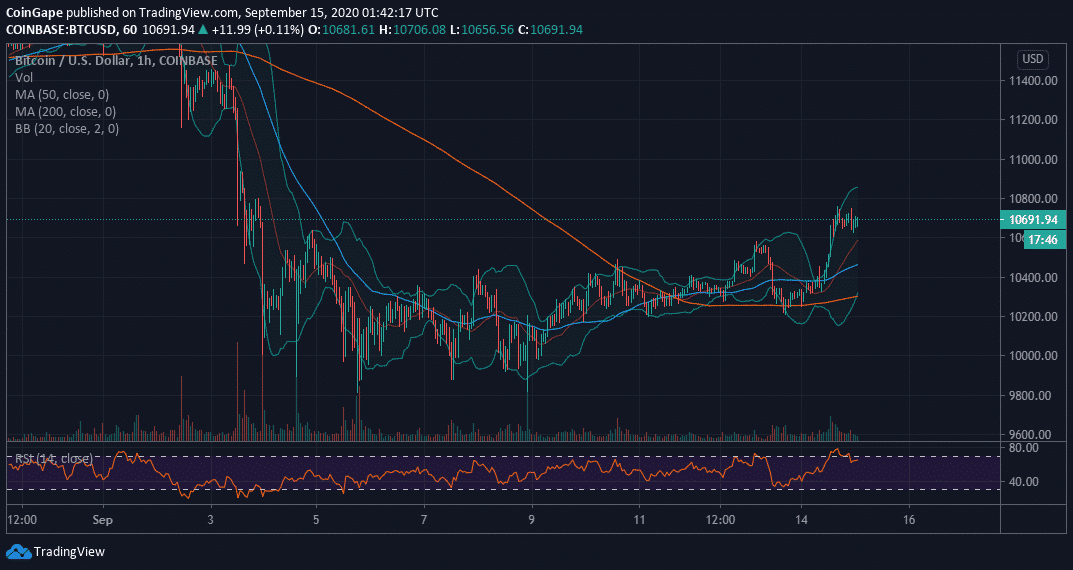Click the 16 date marker on time axis
Screen dimensions: 1073x570
(909, 521)
